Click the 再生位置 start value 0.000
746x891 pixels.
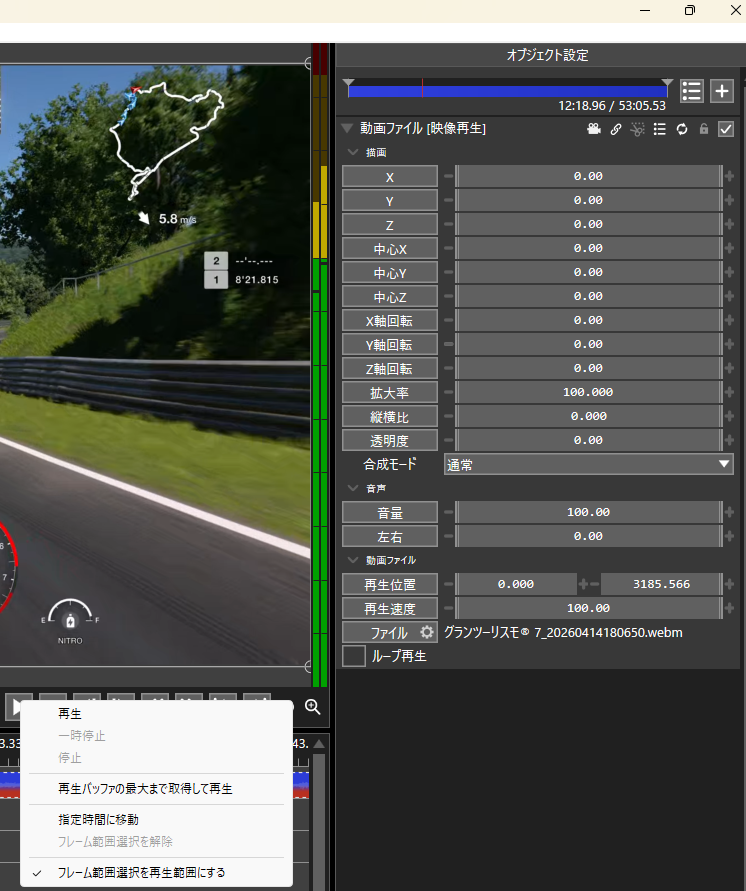point(516,584)
